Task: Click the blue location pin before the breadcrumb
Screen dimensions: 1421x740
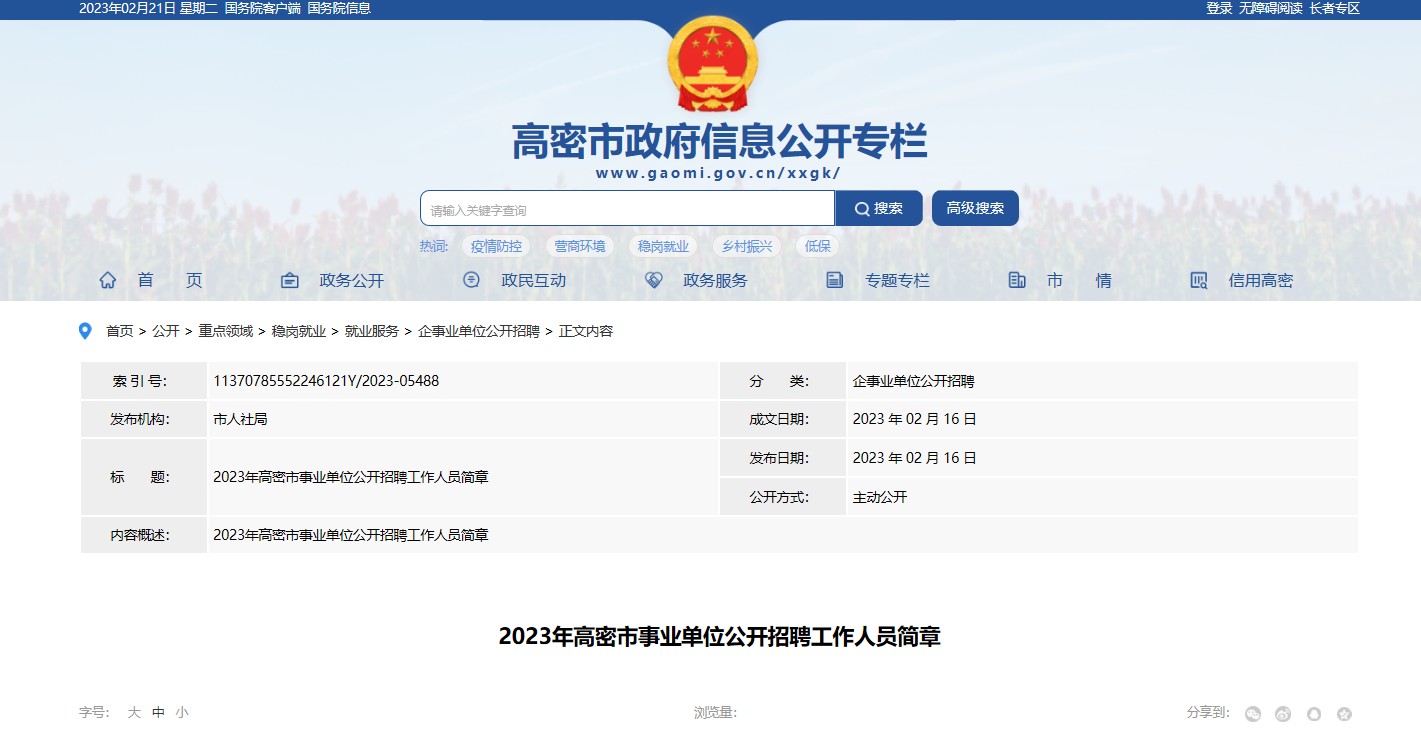Action: pos(85,331)
